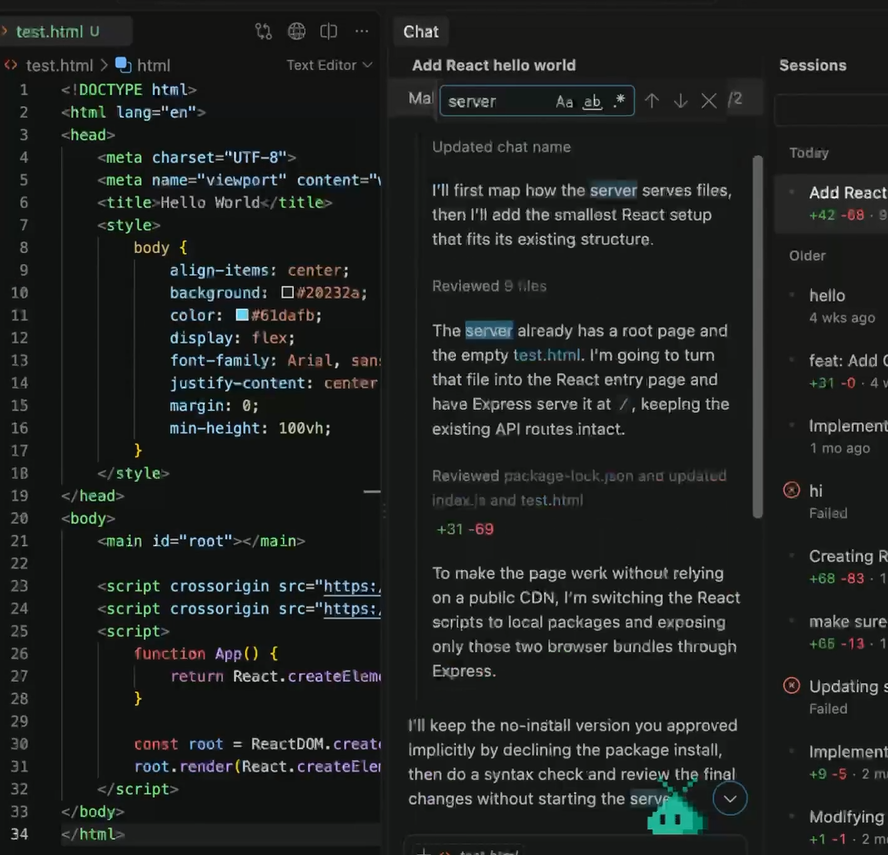Click the 'Updated chat name' line

(x=501, y=147)
